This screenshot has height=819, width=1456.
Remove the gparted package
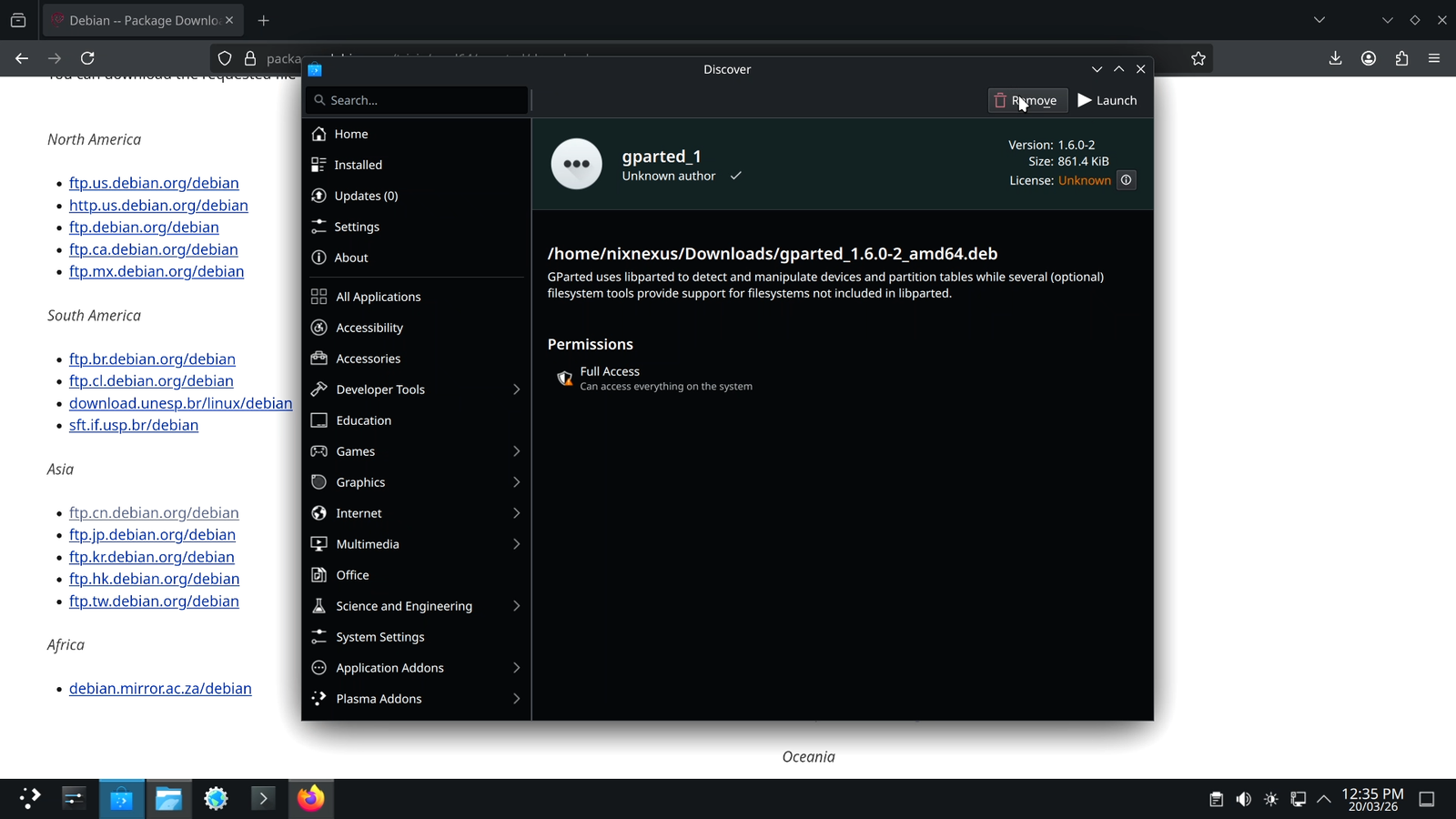click(x=1027, y=100)
